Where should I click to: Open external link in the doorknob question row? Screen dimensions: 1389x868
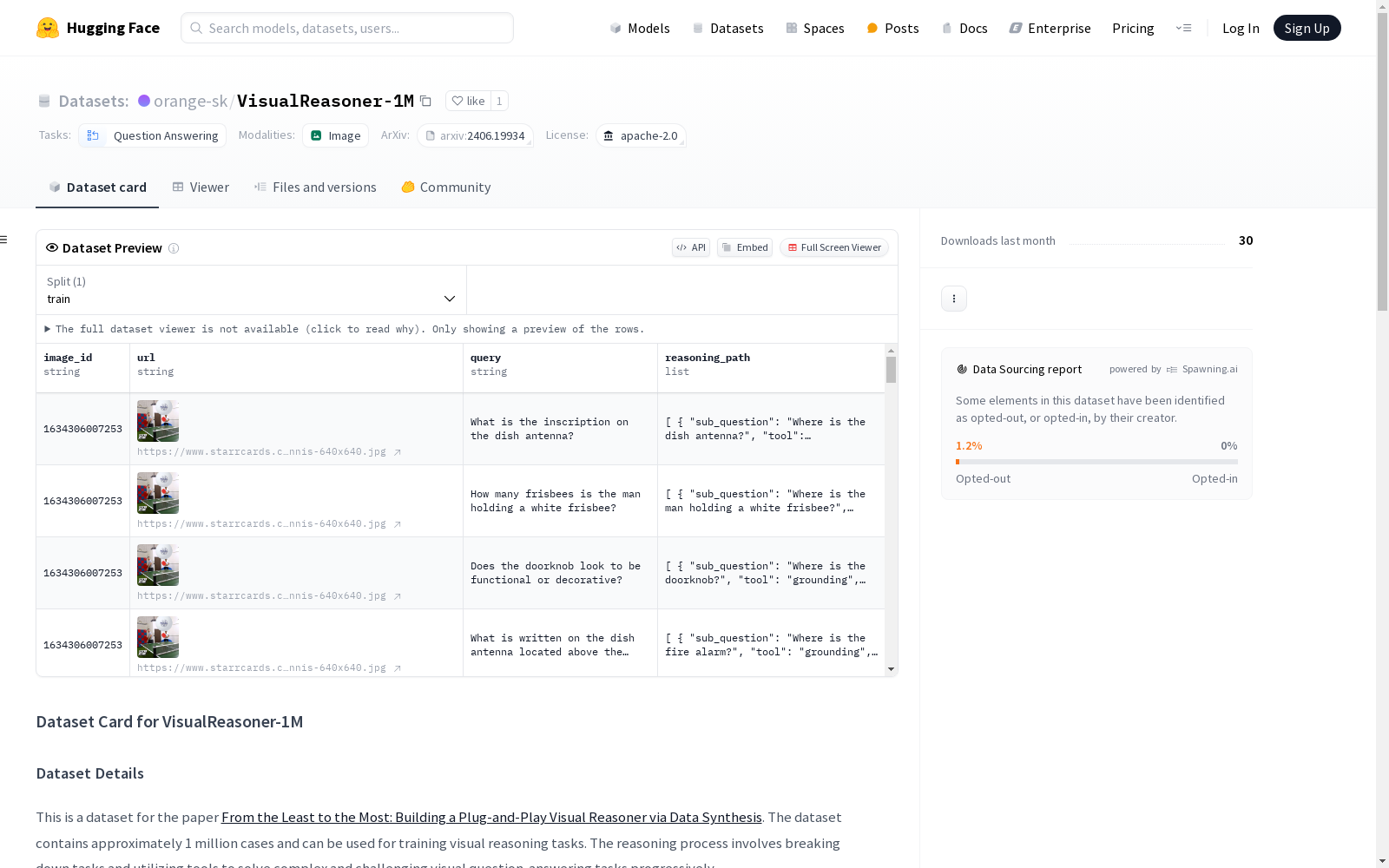click(x=398, y=596)
